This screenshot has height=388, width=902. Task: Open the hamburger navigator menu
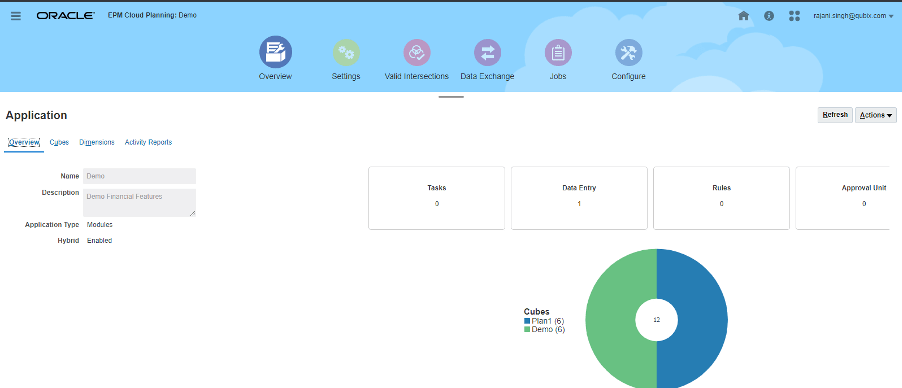pyautogui.click(x=16, y=16)
